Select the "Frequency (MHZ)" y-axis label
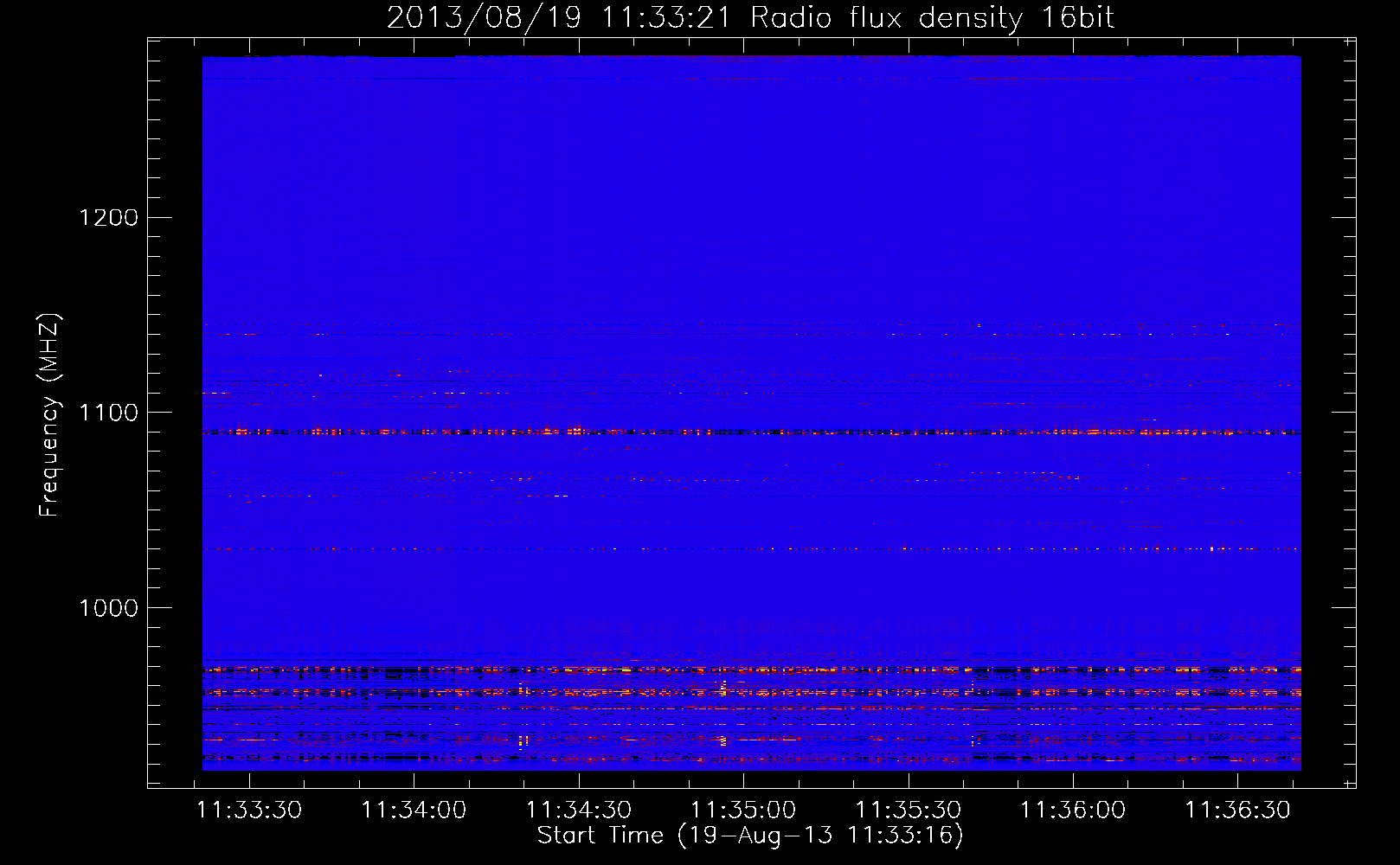This screenshot has width=1400, height=865. click(x=50, y=415)
